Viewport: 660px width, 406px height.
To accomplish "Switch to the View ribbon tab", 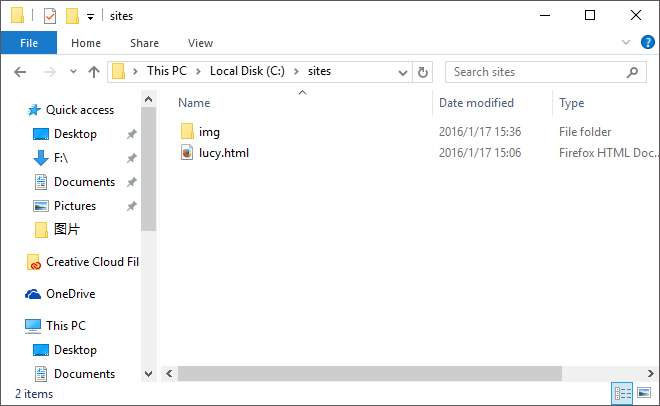I will (x=200, y=43).
